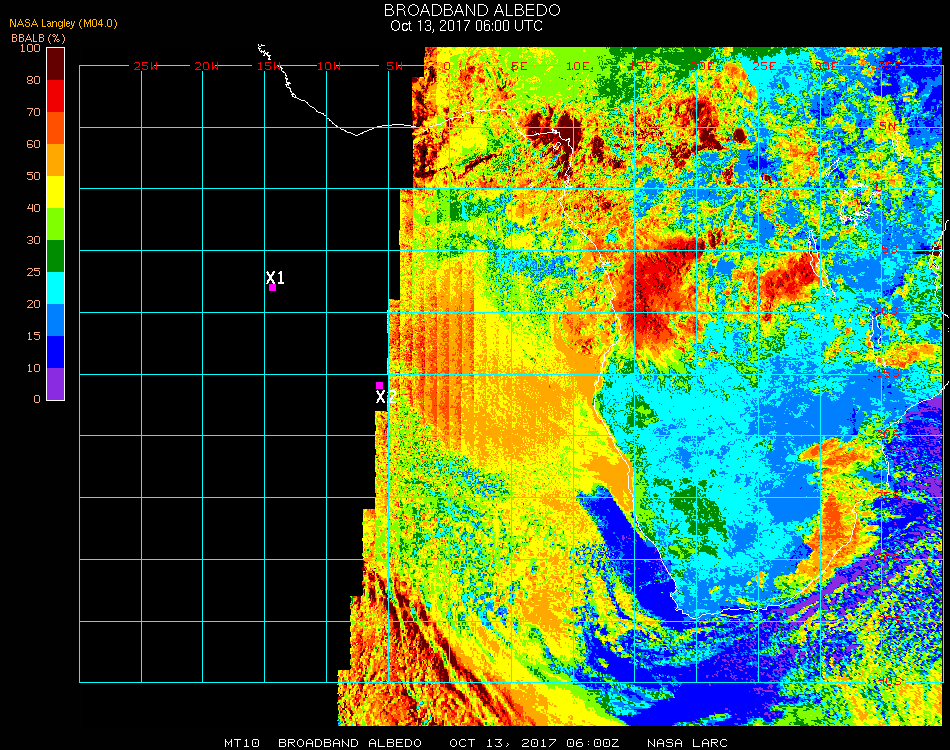Choose the purple 0-10 colorbar segment
950x750 pixels.
tap(56, 384)
